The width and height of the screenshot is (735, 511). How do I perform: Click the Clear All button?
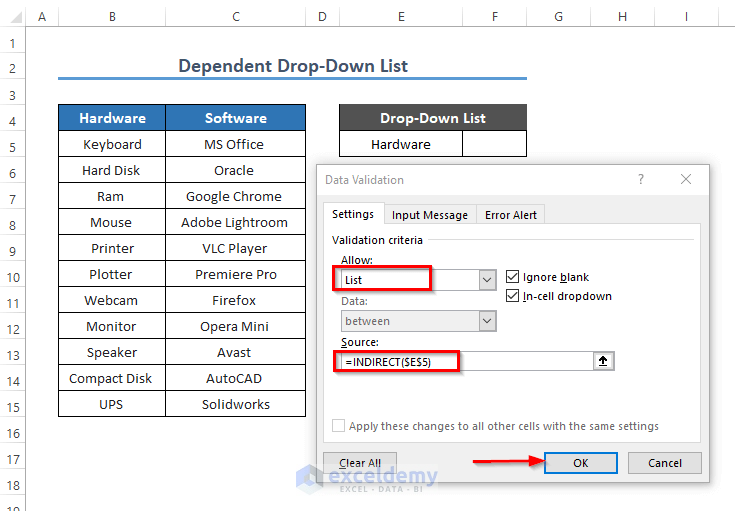click(x=360, y=463)
